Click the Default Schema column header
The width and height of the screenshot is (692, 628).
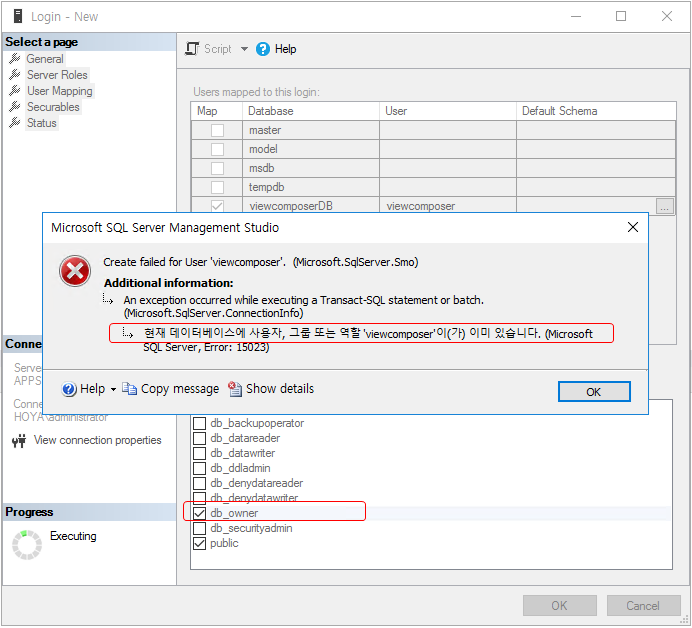[596, 111]
